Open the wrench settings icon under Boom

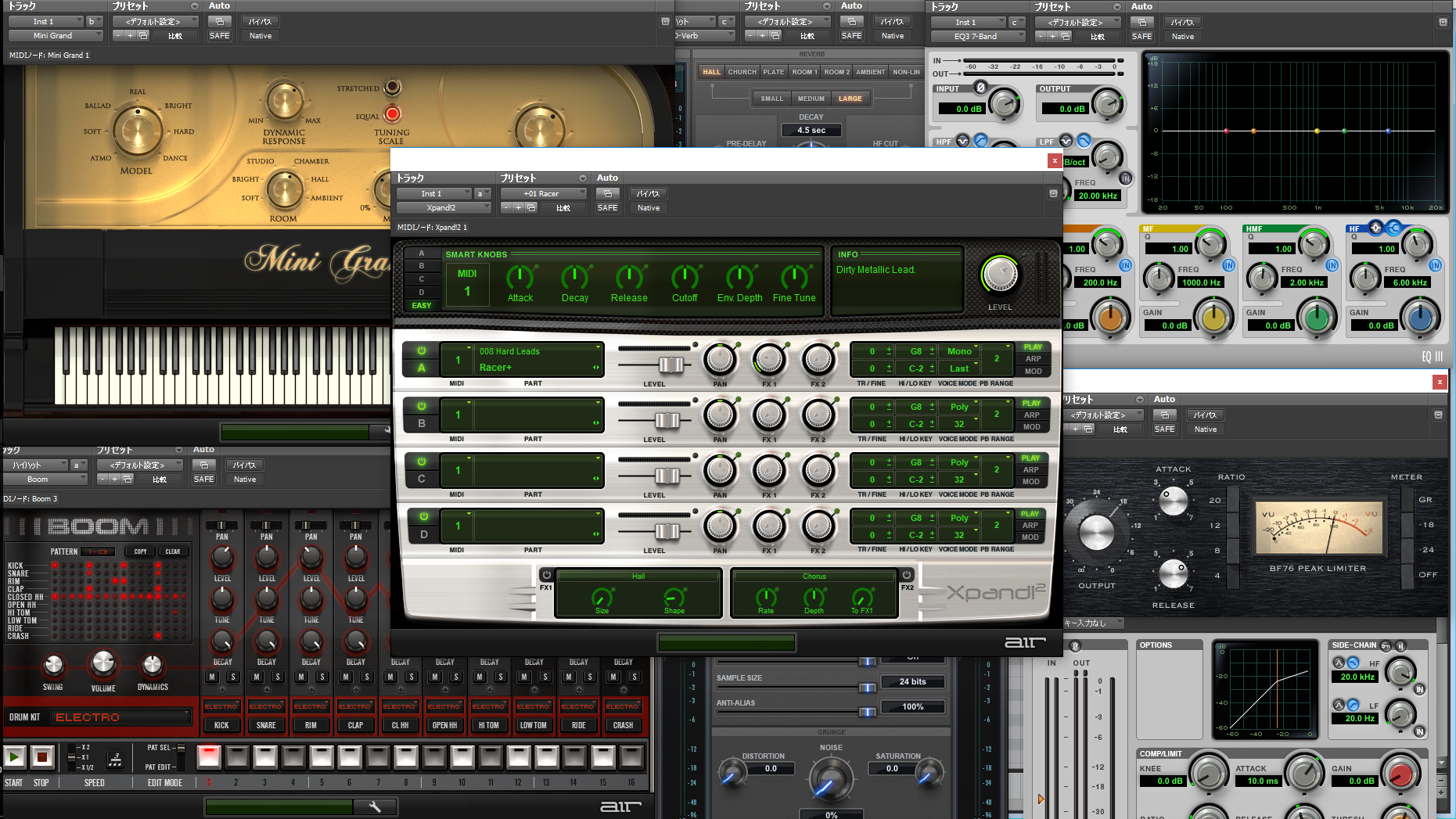tap(375, 806)
